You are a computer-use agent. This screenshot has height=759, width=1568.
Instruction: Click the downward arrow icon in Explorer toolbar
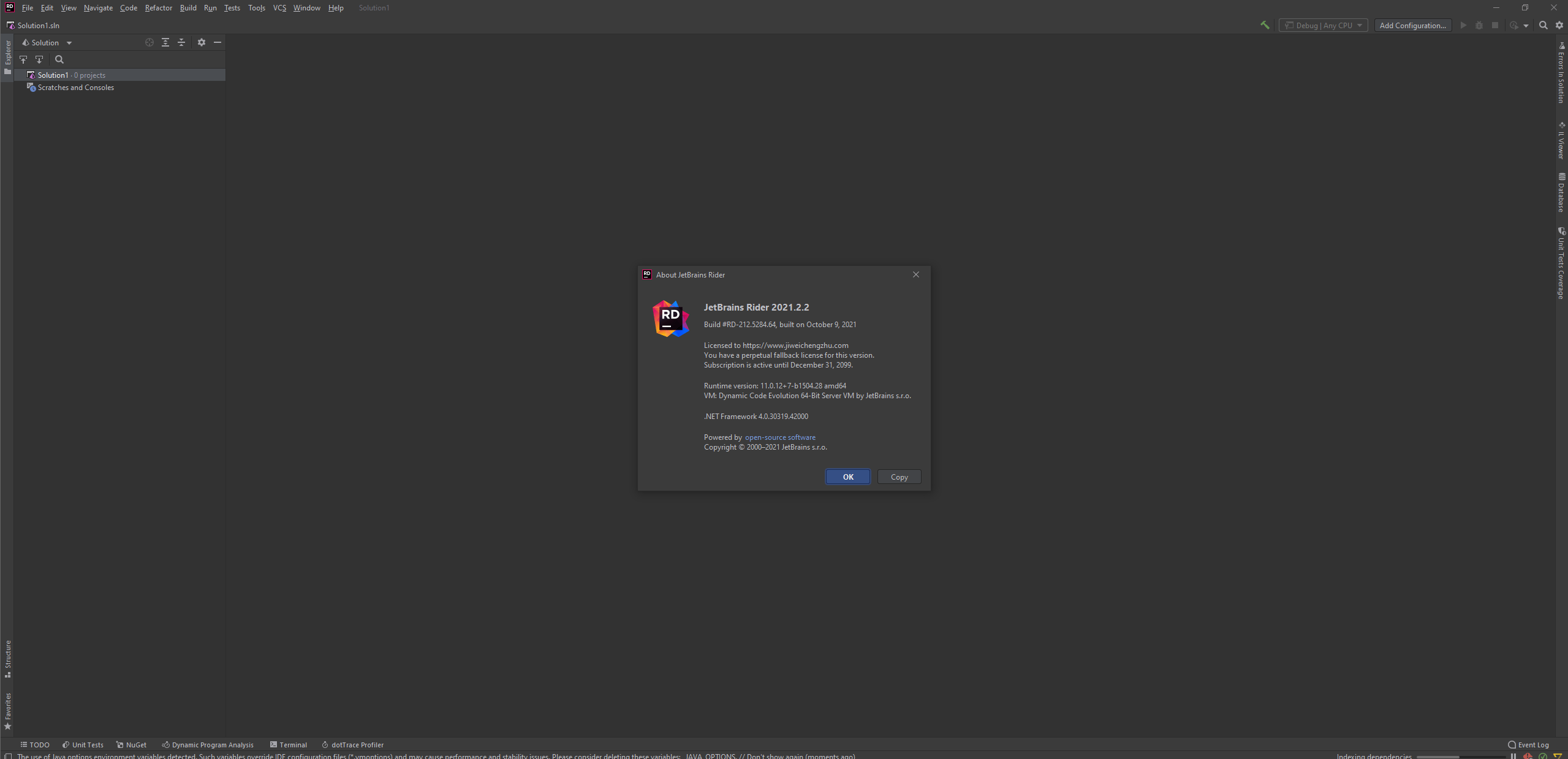[x=39, y=59]
